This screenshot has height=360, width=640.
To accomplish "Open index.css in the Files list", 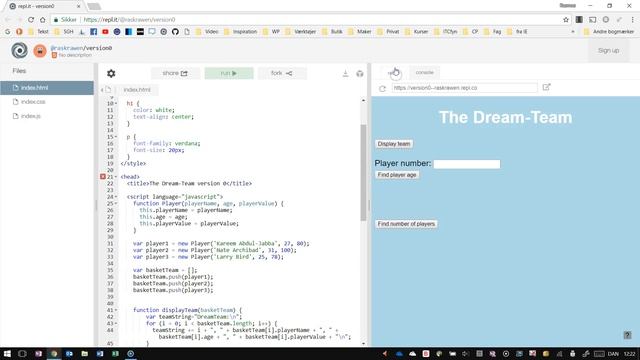I will pyautogui.click(x=47, y=102).
